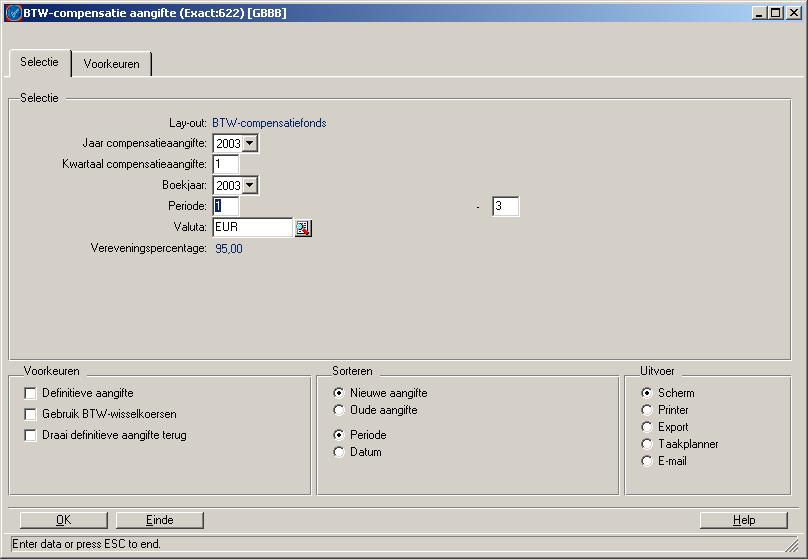Screen dimensions: 808x559
Task: Tick Draai definitieve aangifte terug
Action: point(30,435)
